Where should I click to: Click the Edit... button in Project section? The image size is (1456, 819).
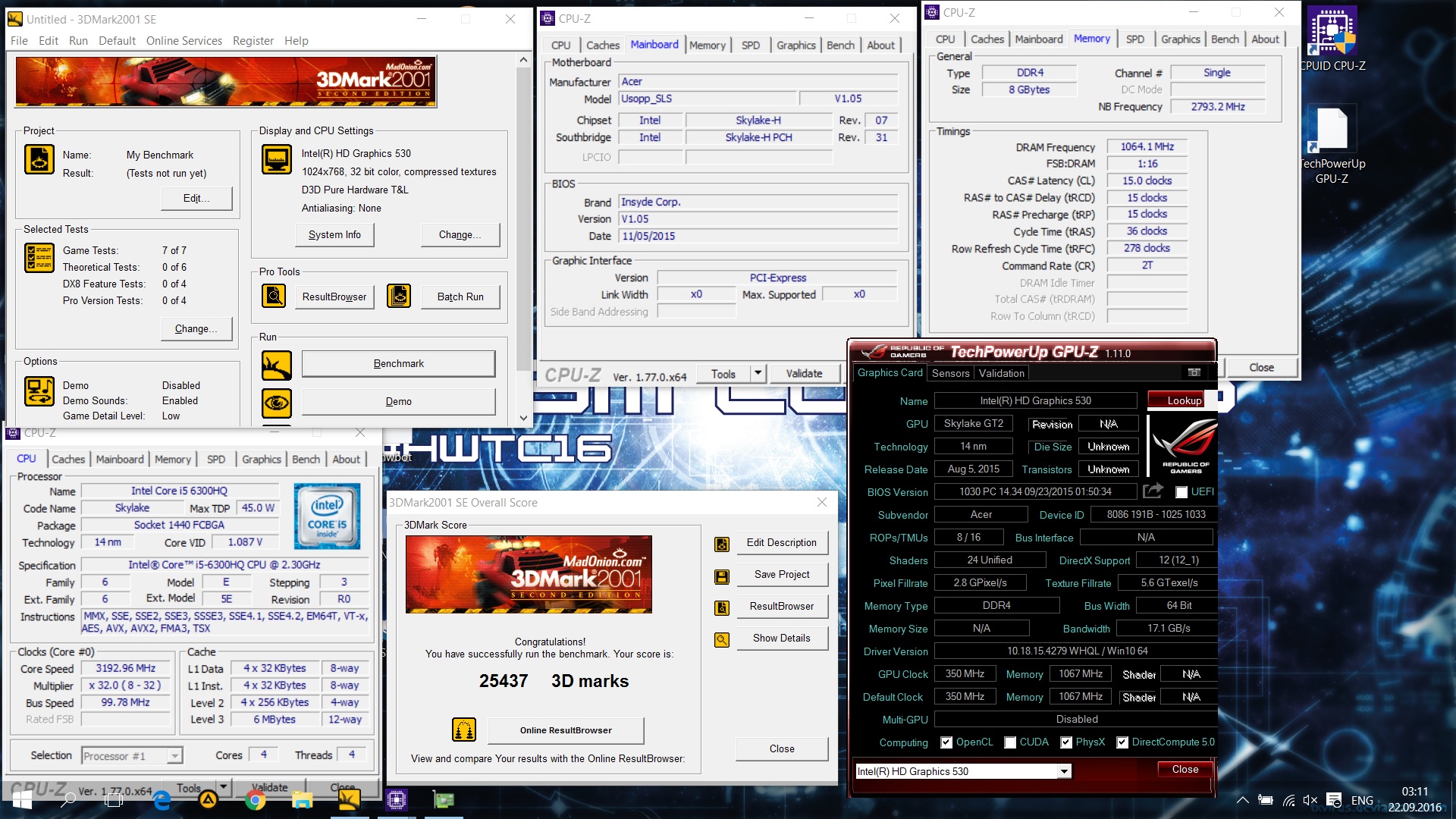point(196,199)
